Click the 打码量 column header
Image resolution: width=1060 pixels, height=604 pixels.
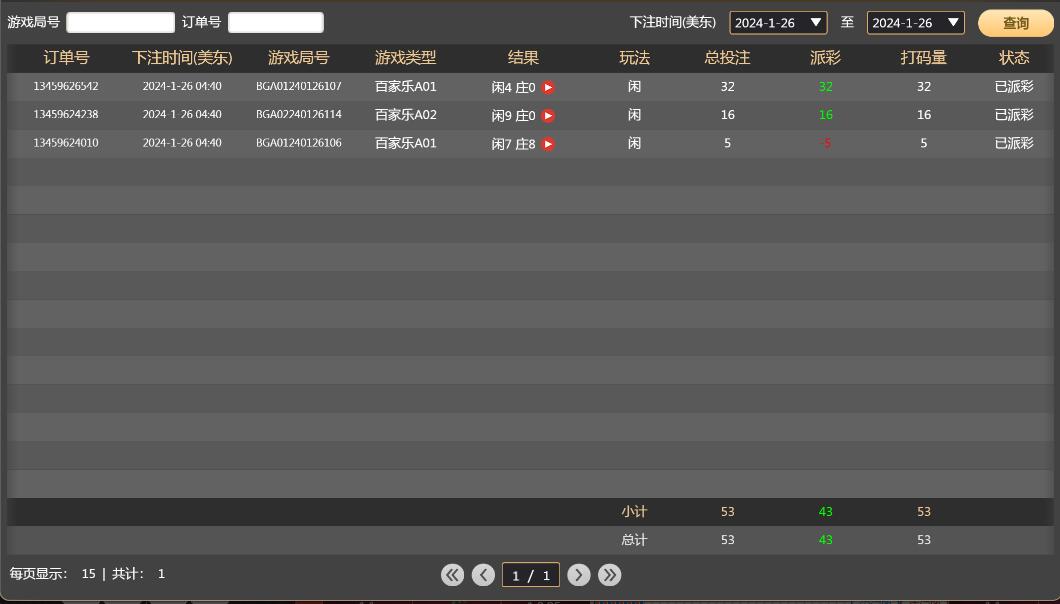click(x=923, y=58)
